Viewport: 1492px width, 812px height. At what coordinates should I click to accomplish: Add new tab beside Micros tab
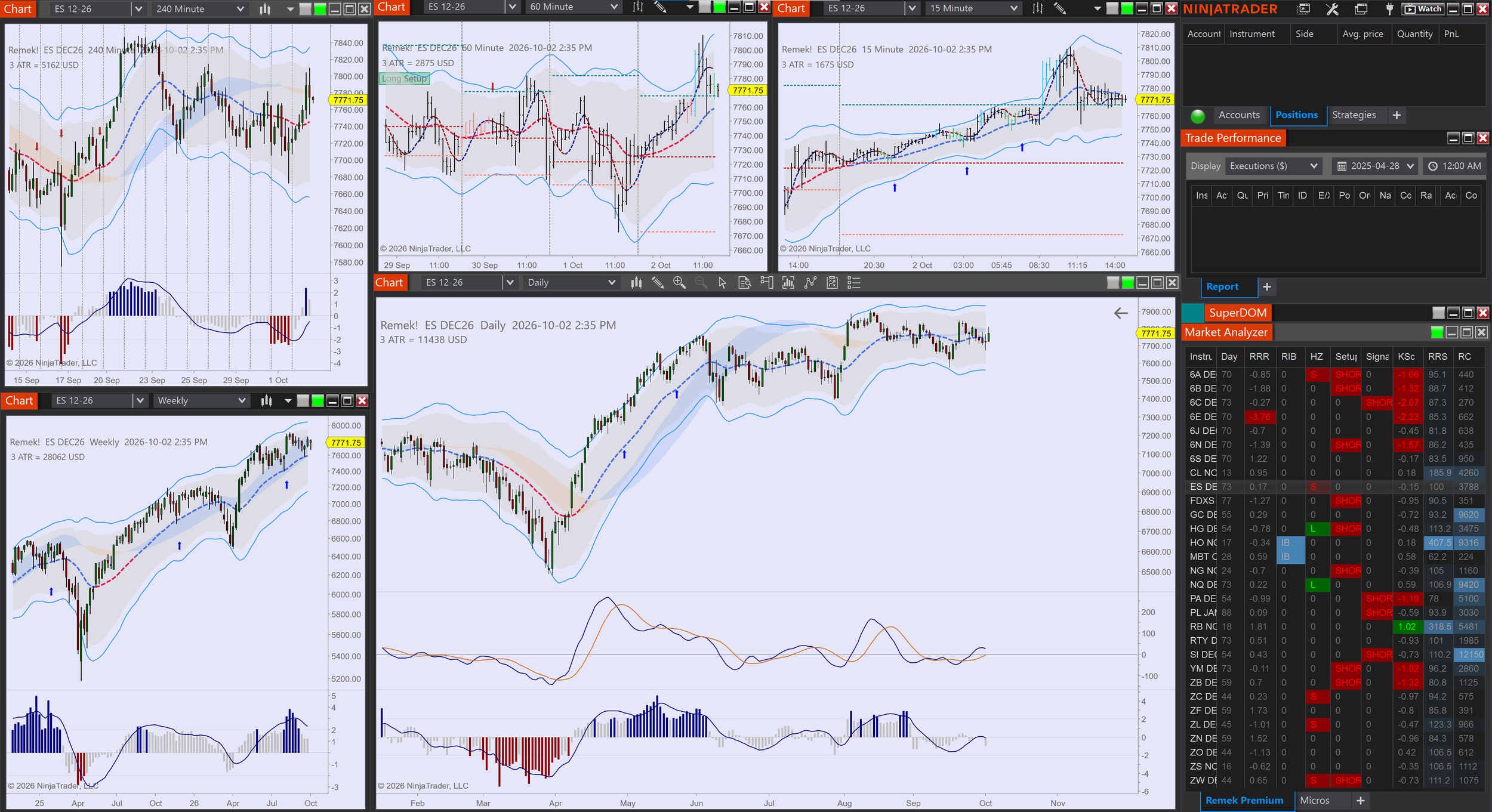click(x=1361, y=801)
